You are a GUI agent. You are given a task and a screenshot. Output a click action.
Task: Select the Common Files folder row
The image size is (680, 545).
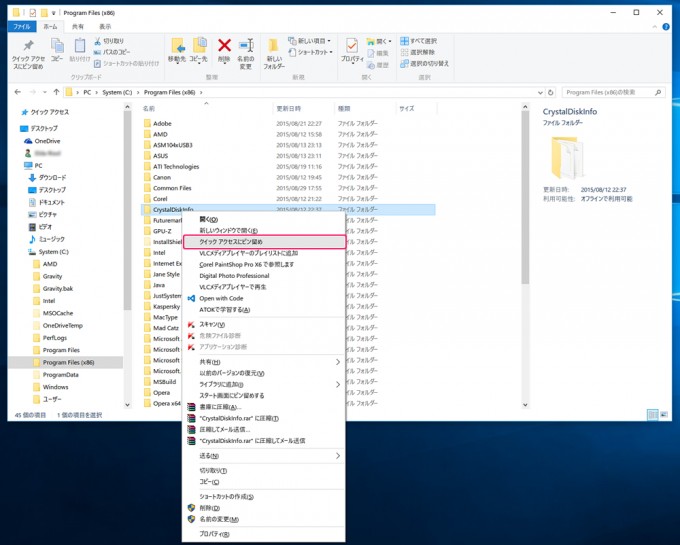(288, 188)
